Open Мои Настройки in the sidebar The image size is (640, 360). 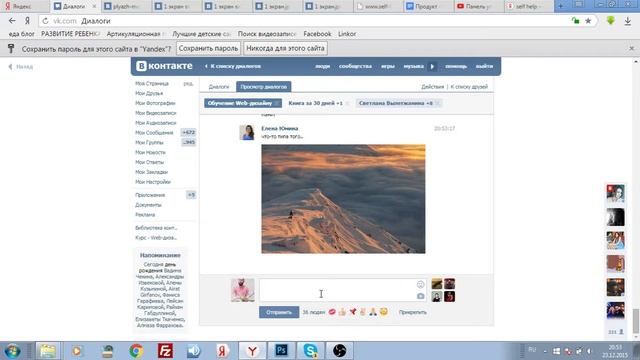coord(153,182)
